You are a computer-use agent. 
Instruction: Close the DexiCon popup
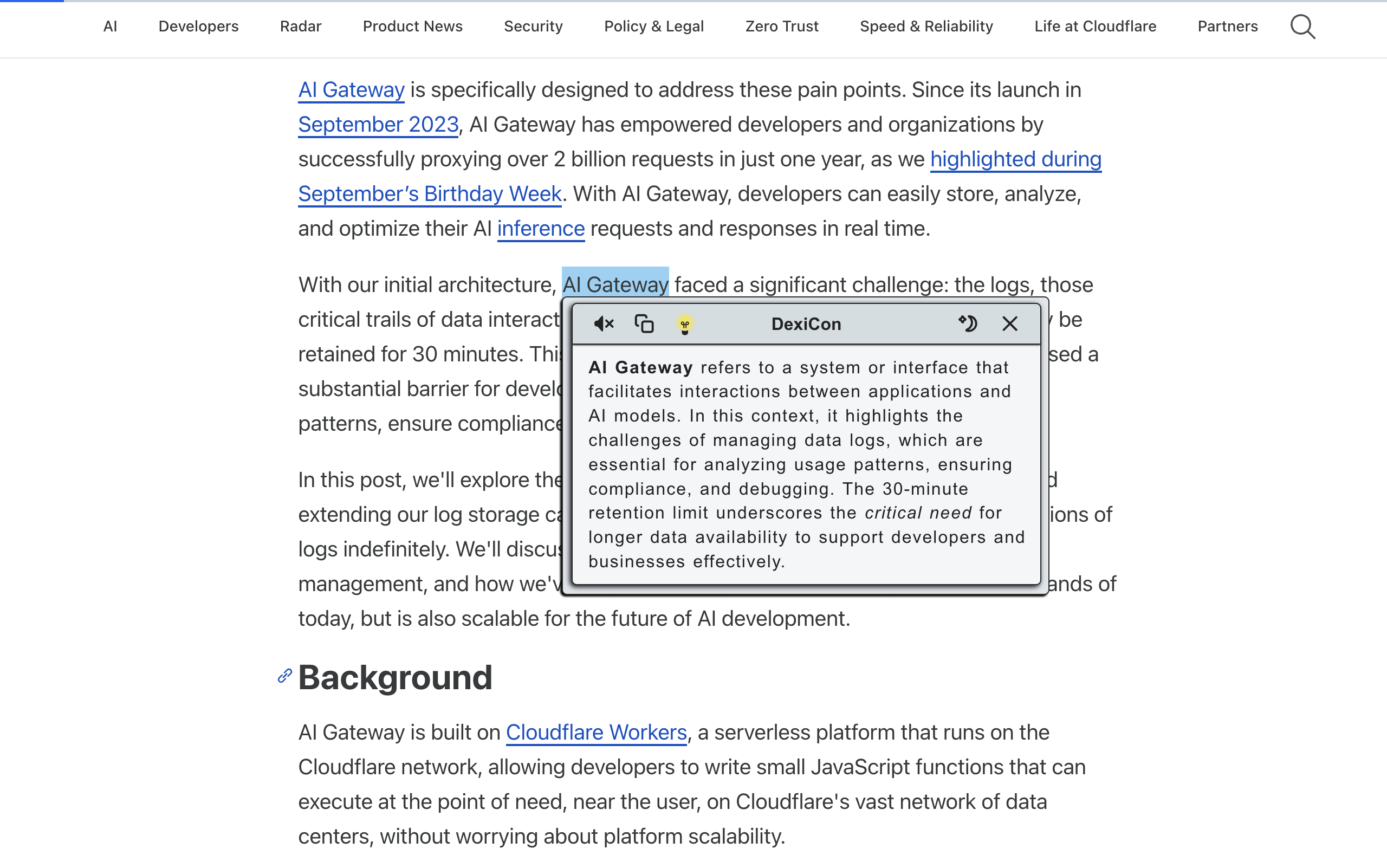pos(1010,324)
